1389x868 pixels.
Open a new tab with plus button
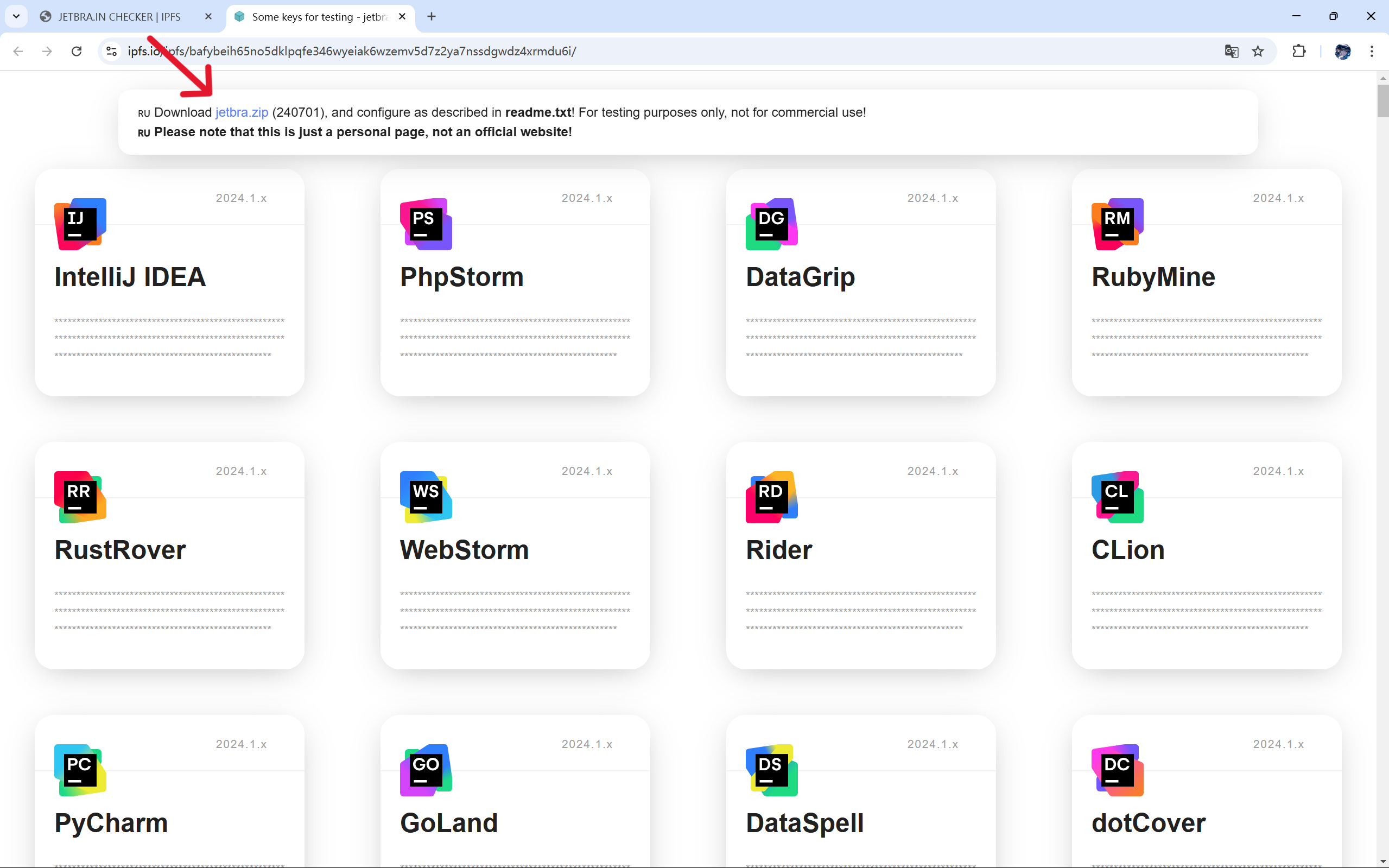pyautogui.click(x=432, y=17)
